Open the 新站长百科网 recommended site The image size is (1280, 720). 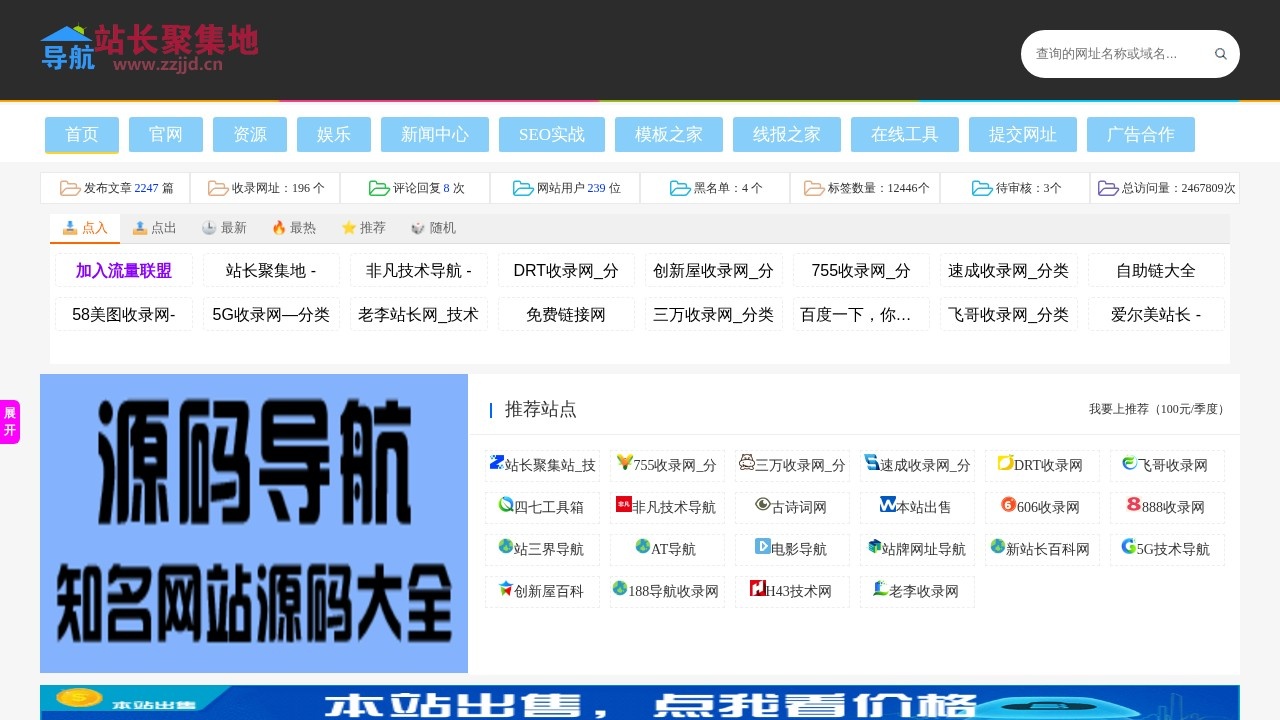(1042, 549)
